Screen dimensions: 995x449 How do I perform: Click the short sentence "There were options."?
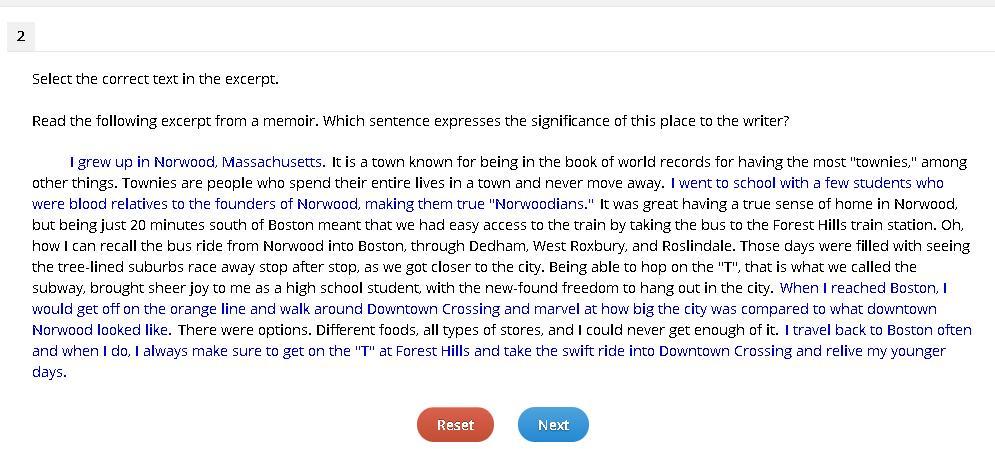tap(245, 330)
